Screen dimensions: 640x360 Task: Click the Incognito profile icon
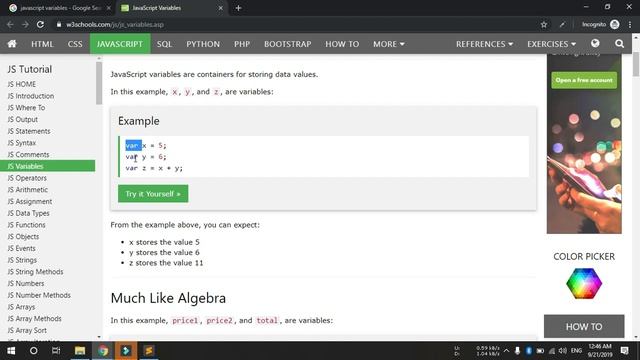(614, 24)
